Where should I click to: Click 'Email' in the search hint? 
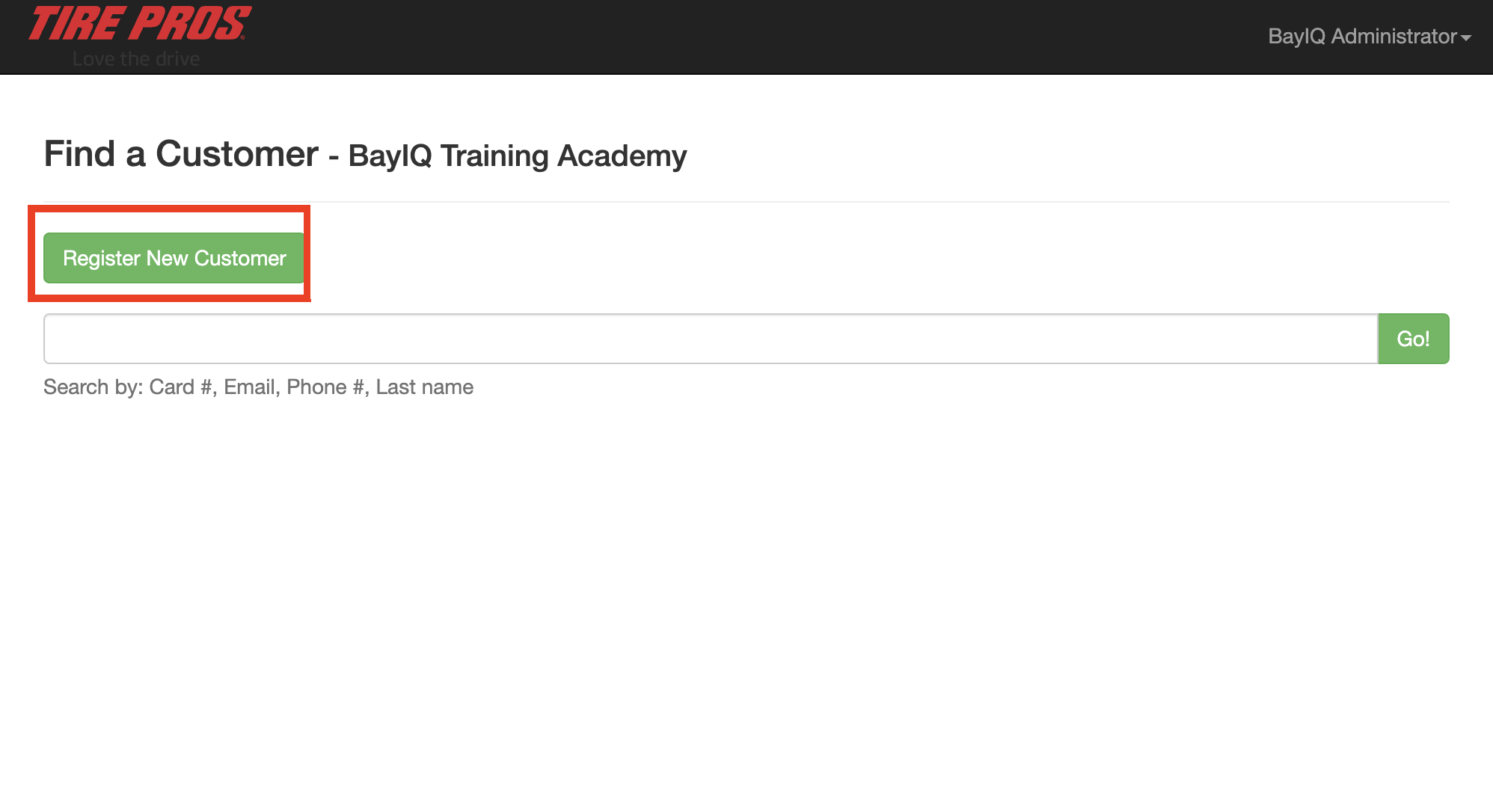click(250, 387)
